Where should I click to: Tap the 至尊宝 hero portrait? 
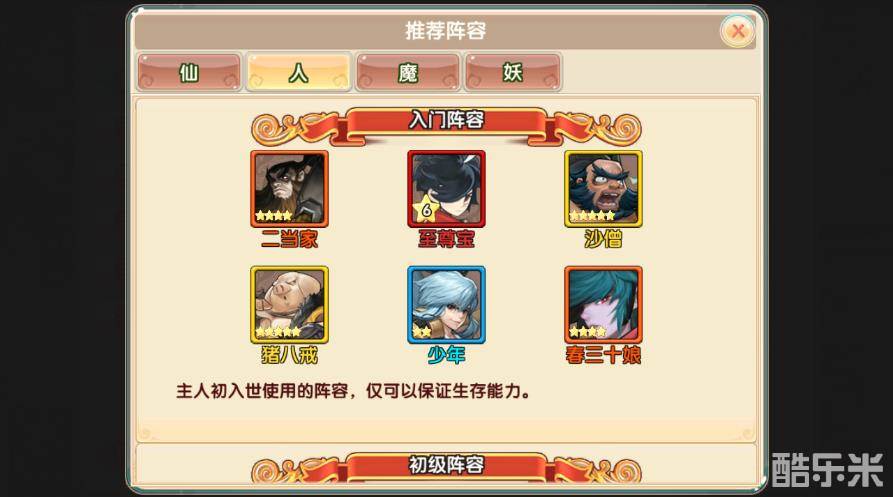(446, 189)
